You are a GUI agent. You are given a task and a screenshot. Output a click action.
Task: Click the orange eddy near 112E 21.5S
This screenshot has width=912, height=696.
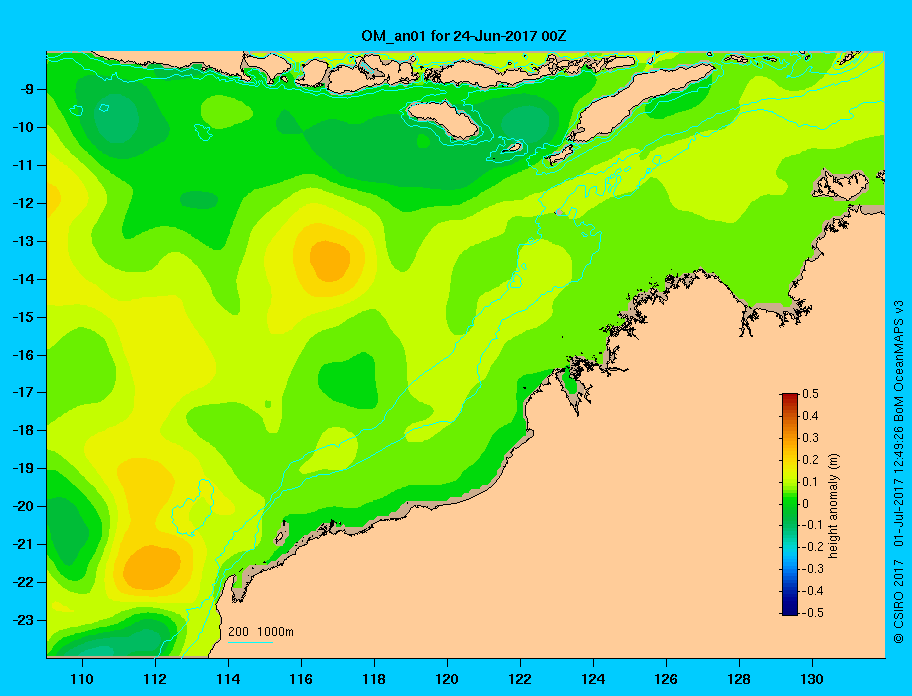tap(152, 567)
